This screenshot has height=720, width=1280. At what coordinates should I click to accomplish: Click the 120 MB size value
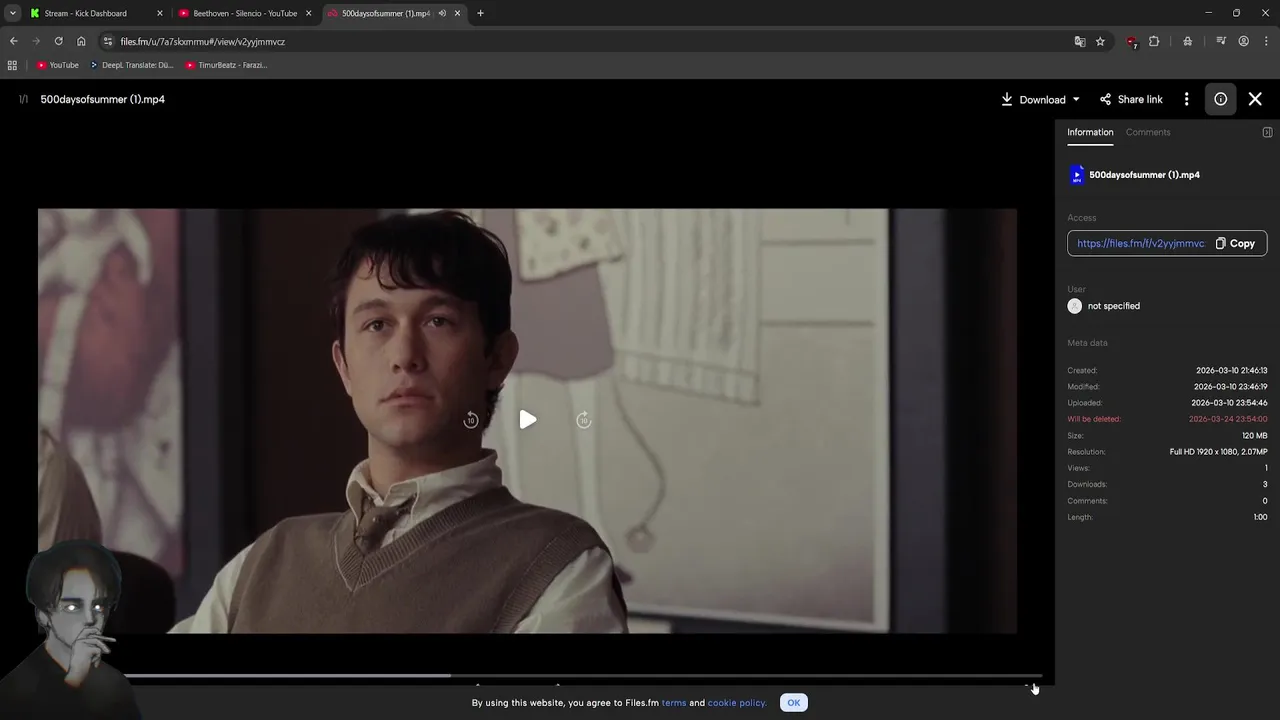[1254, 436]
